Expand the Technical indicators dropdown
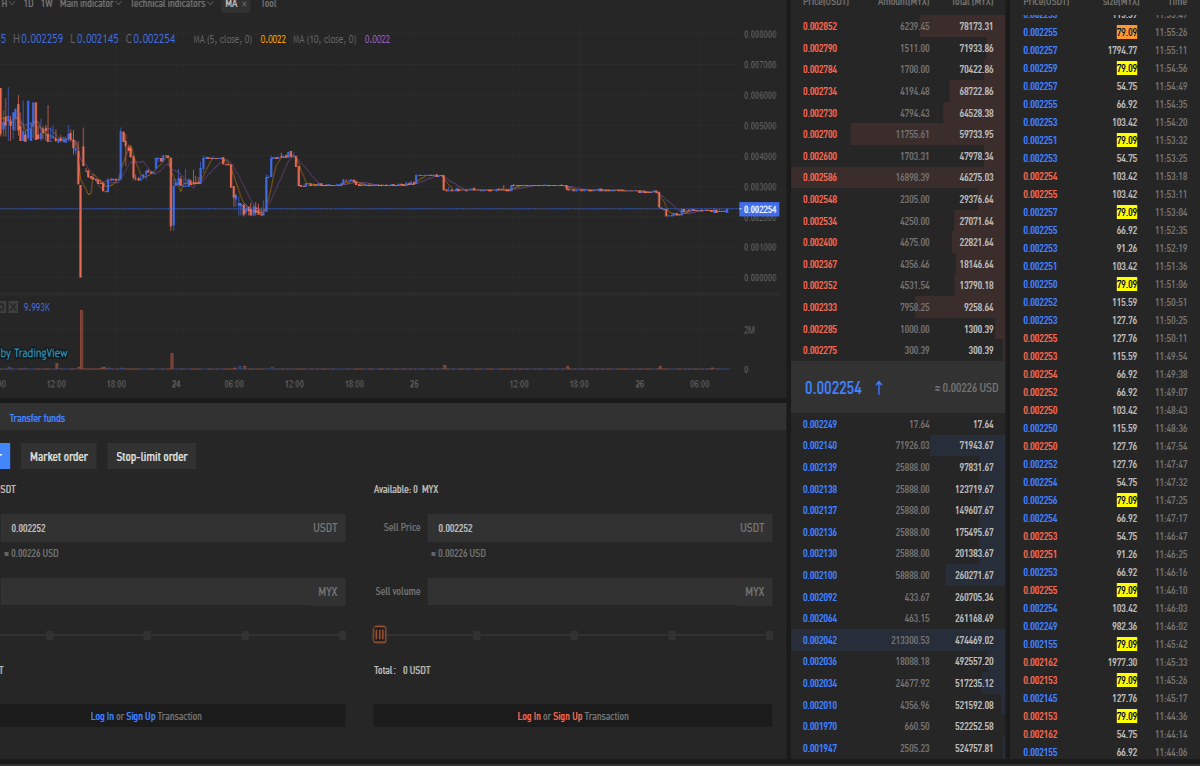The width and height of the screenshot is (1200, 766). pos(174,4)
